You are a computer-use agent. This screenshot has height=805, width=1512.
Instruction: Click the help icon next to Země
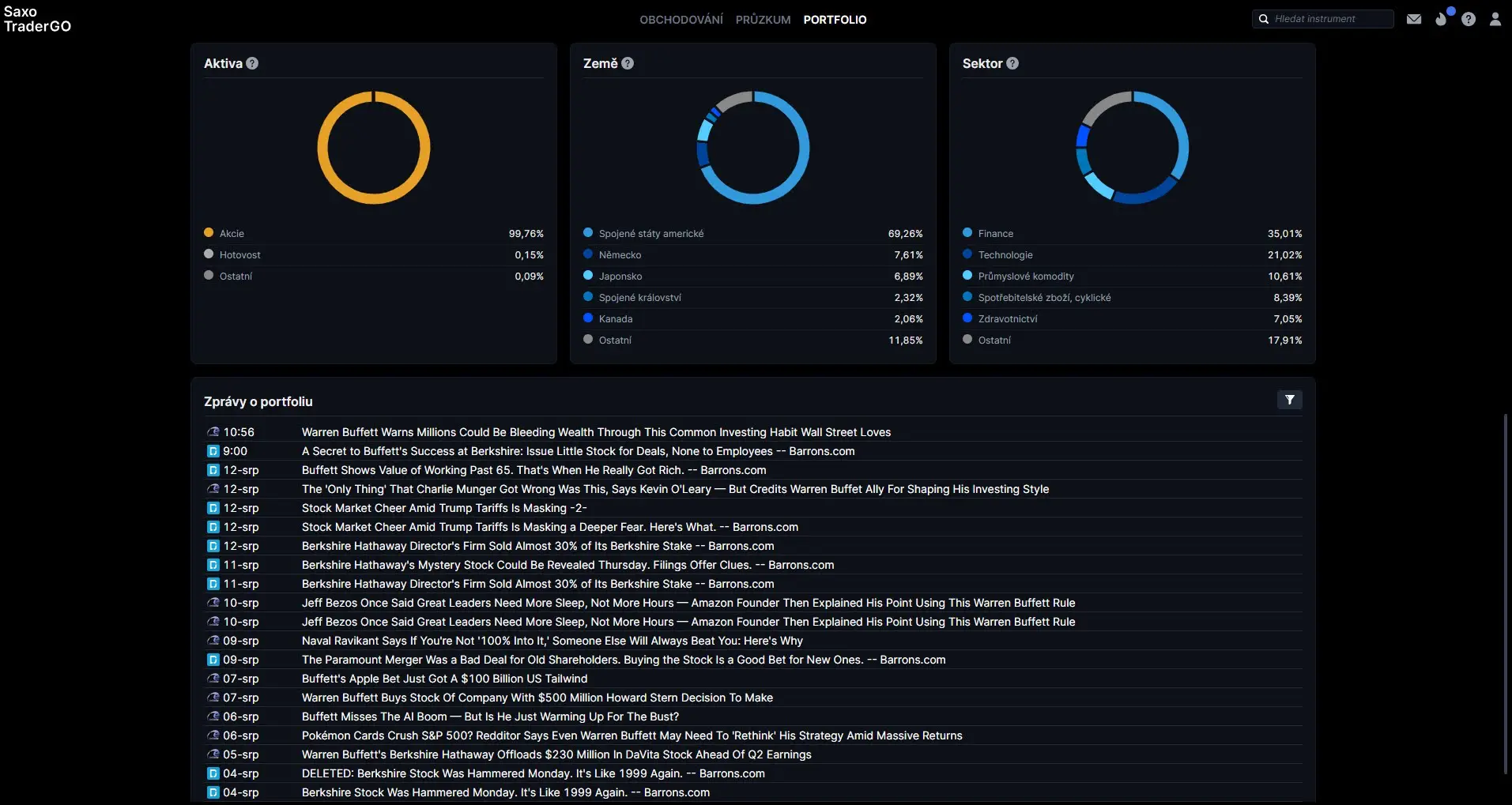[628, 63]
